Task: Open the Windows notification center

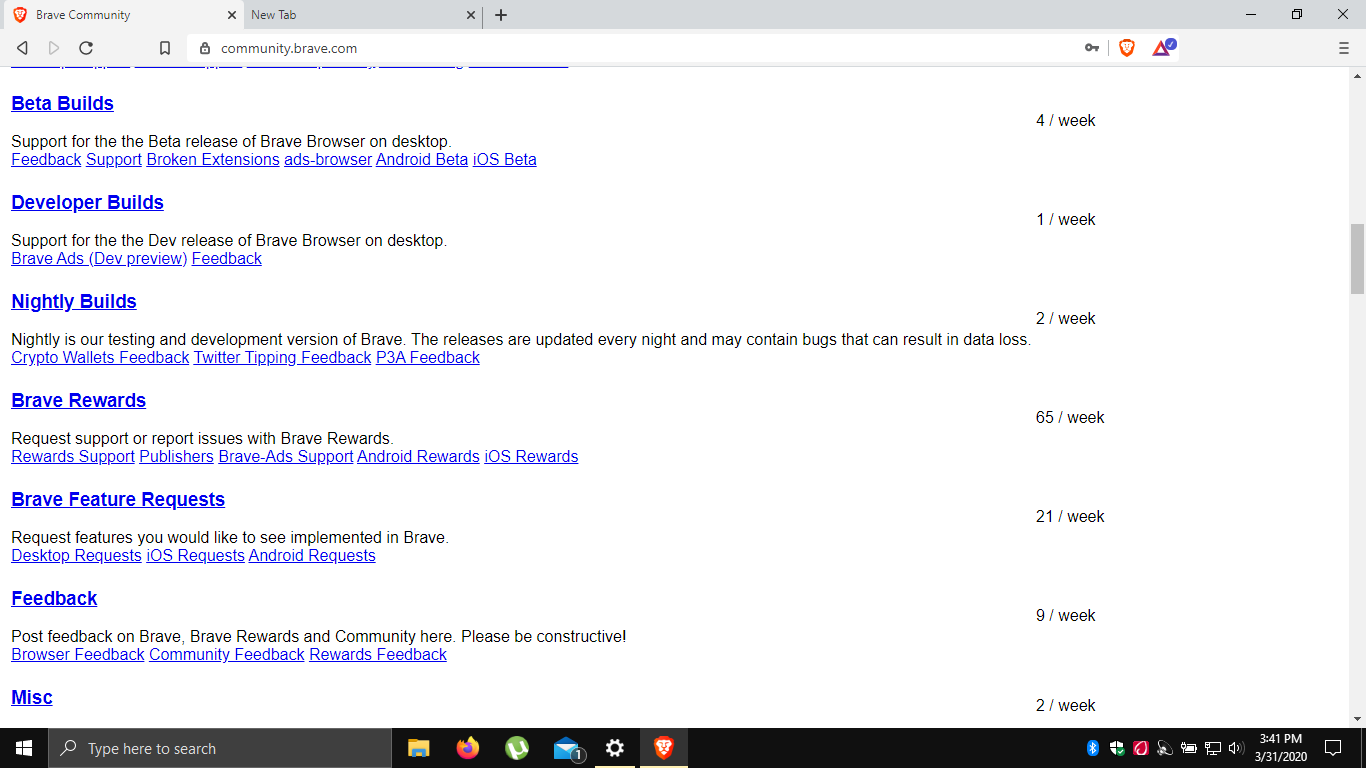Action: tap(1333, 748)
